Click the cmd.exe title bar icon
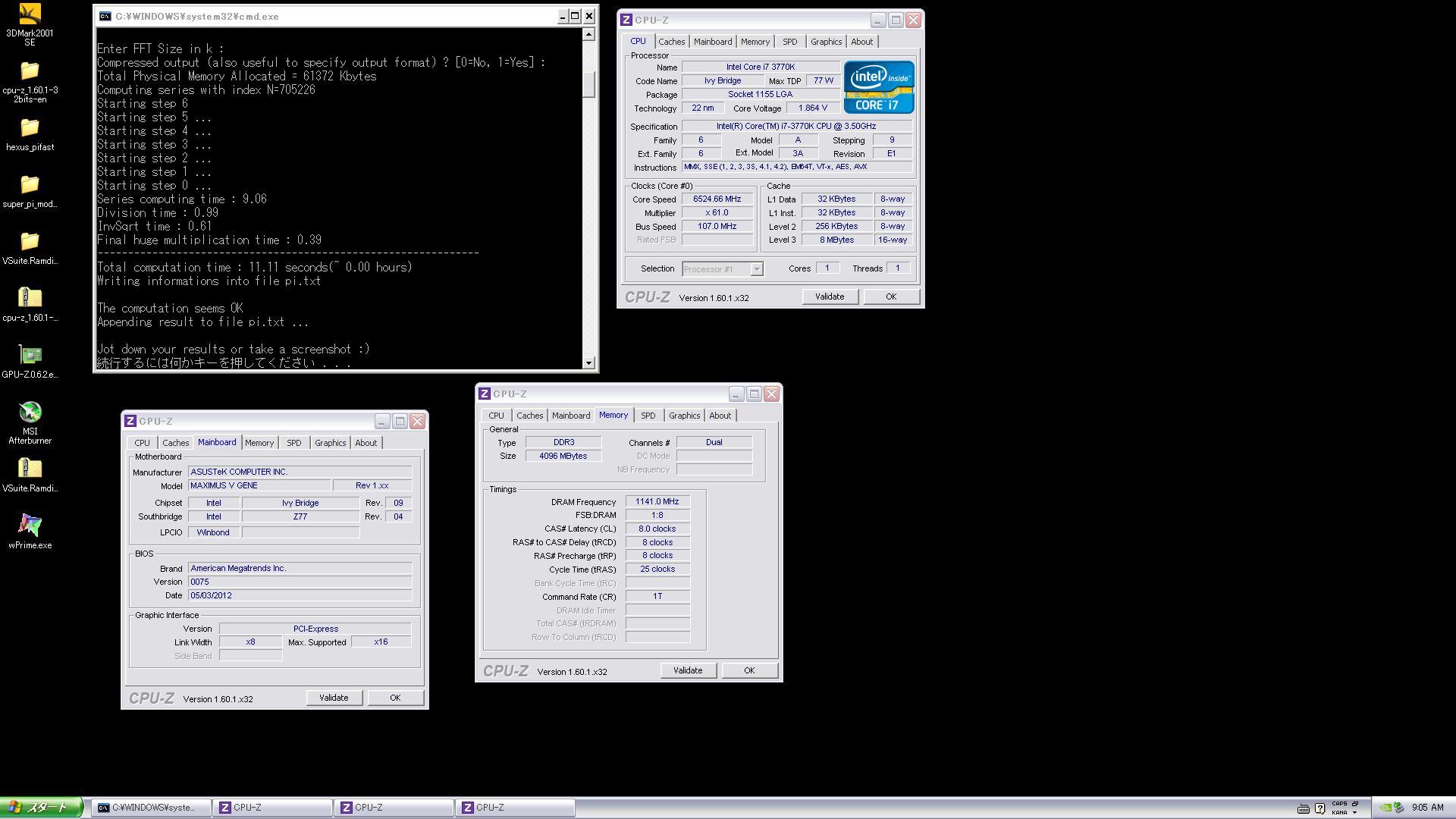The width and height of the screenshot is (1456, 819). click(x=105, y=16)
